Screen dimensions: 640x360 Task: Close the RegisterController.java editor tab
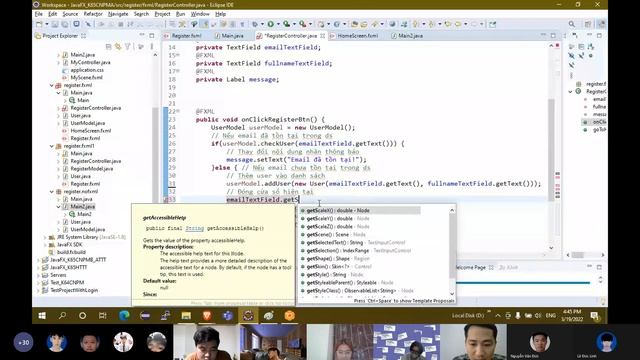322,36
